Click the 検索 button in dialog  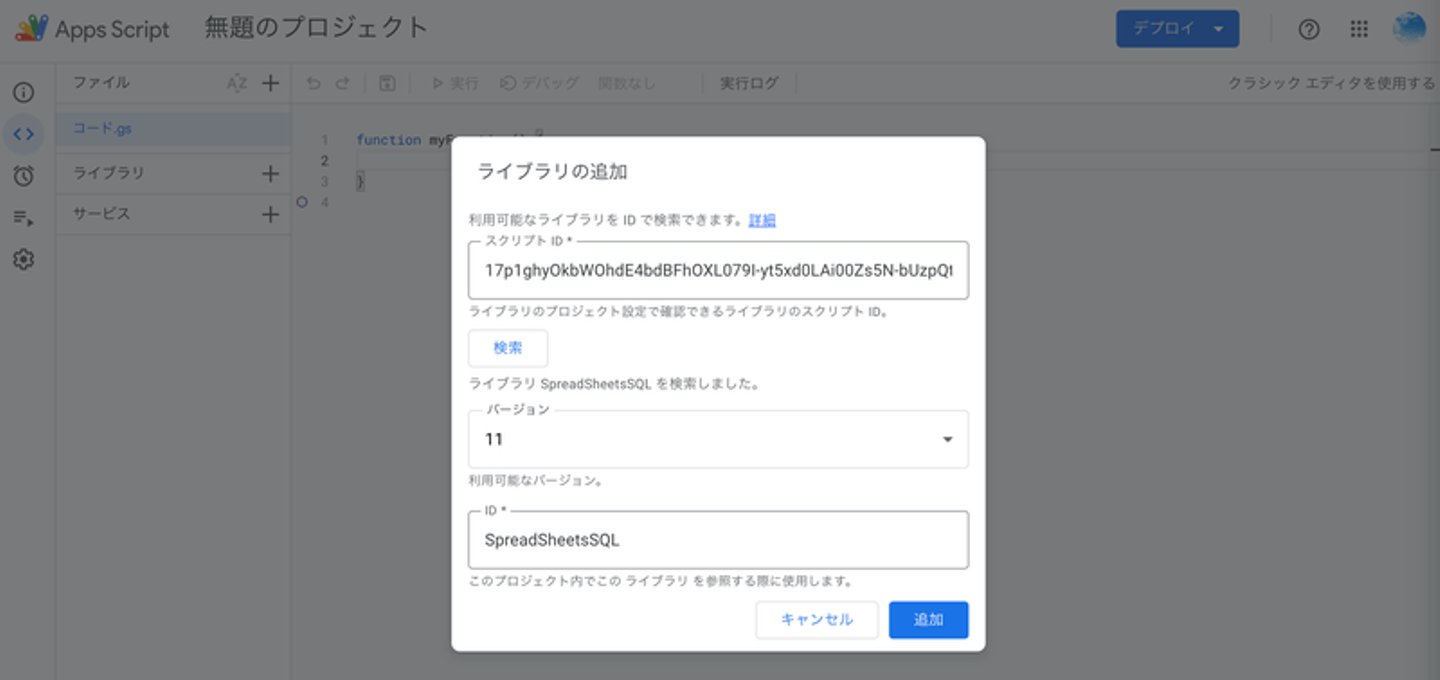508,348
